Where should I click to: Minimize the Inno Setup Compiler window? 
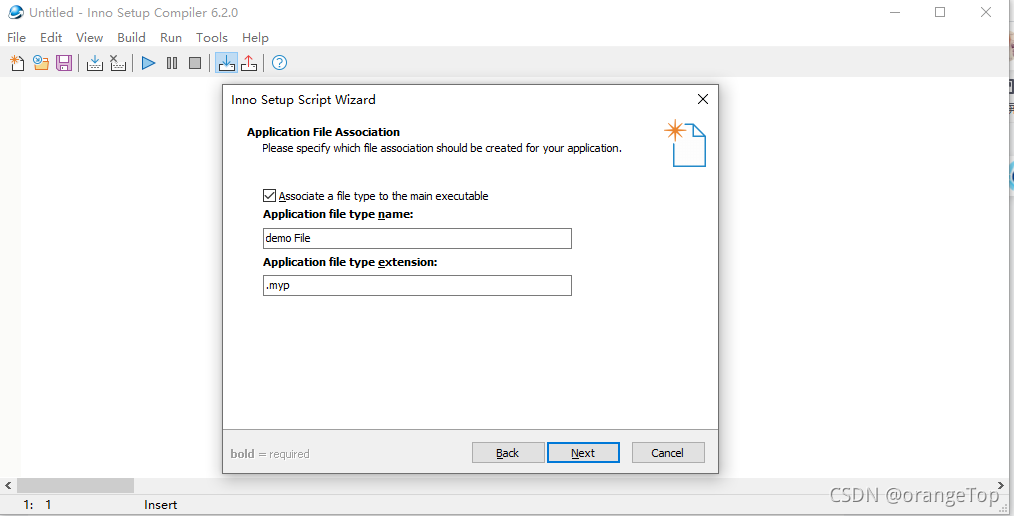click(895, 12)
